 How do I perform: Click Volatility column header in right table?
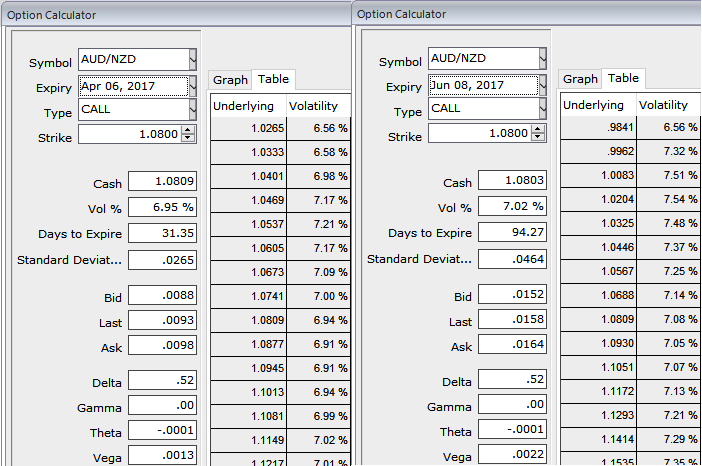[668, 105]
